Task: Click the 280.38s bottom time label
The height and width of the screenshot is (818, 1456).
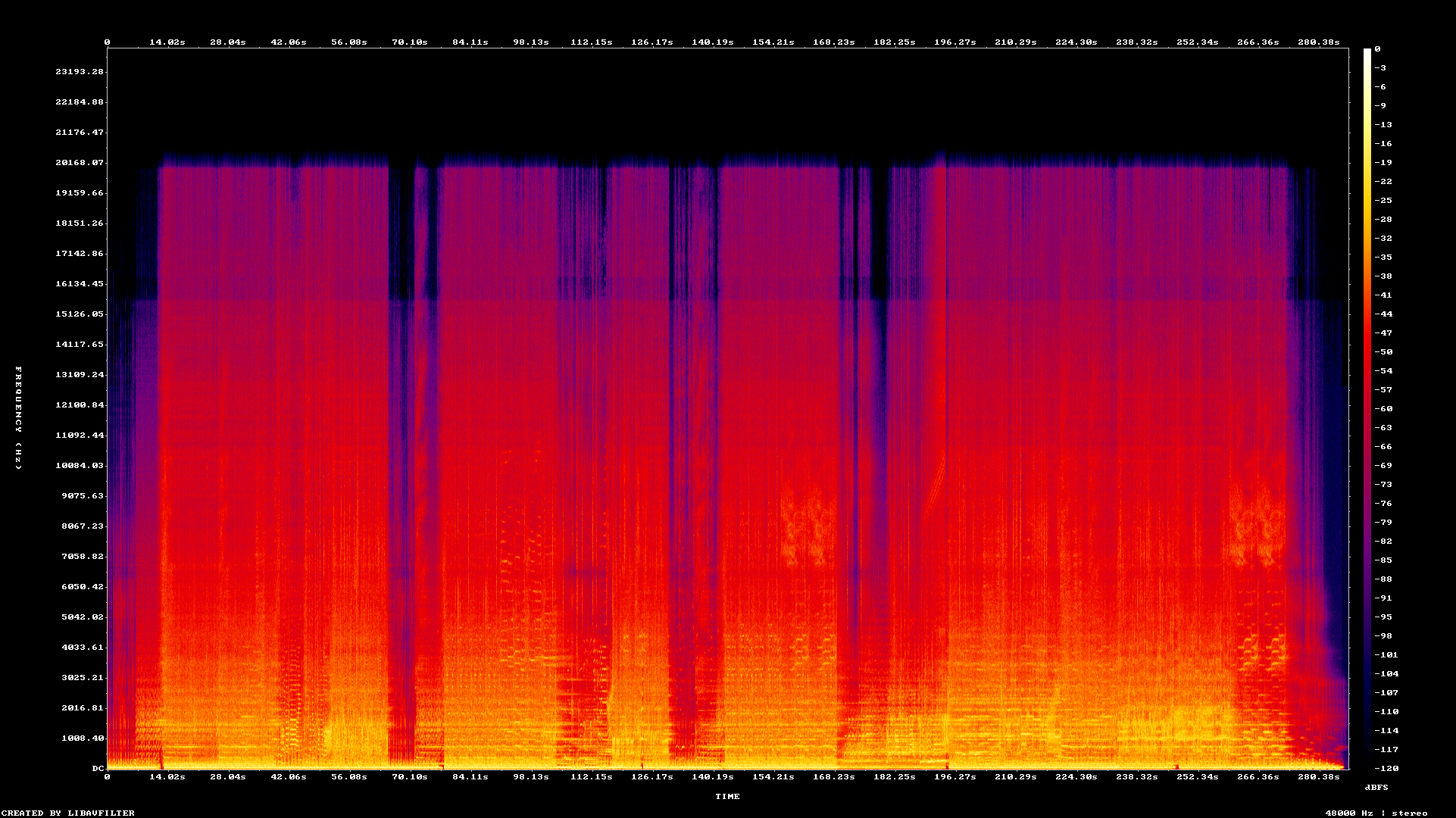Action: (x=1318, y=777)
